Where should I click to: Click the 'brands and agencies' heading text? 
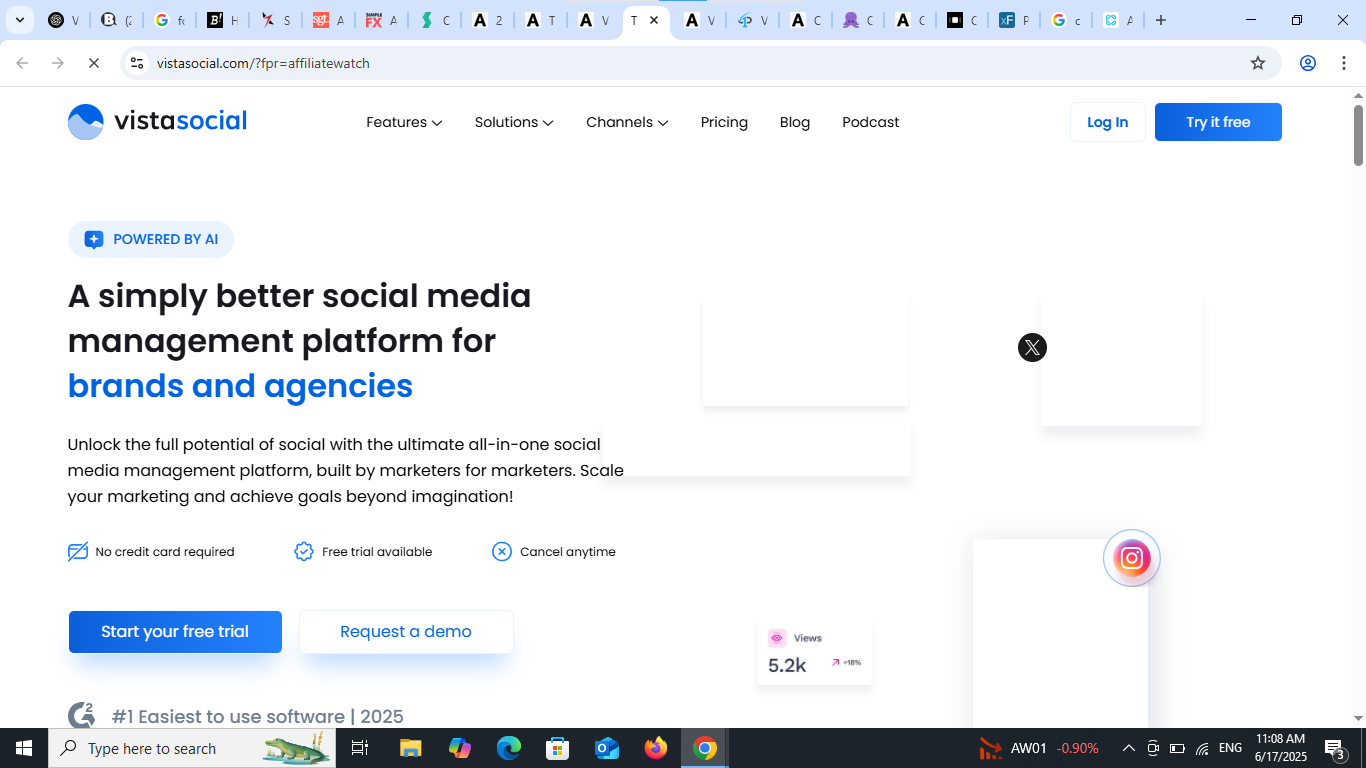[240, 386]
